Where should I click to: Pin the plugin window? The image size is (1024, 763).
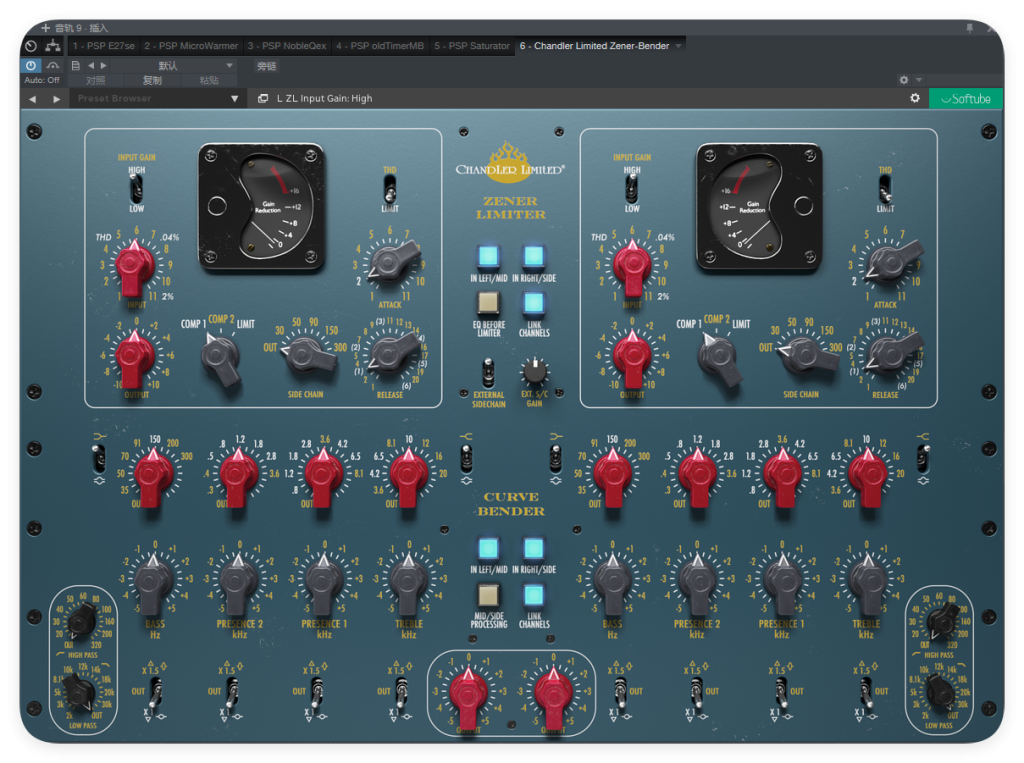click(x=970, y=27)
